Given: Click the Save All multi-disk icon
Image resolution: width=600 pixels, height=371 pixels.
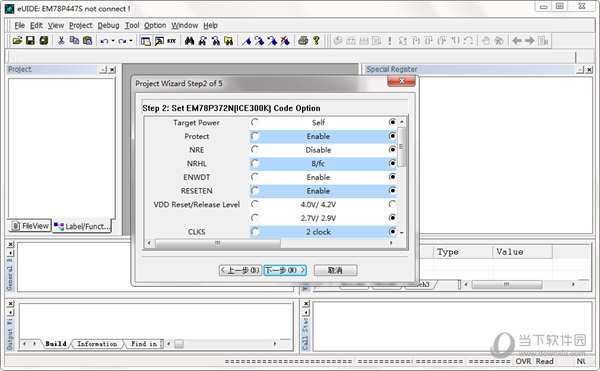Looking at the screenshot, I should [x=44, y=40].
